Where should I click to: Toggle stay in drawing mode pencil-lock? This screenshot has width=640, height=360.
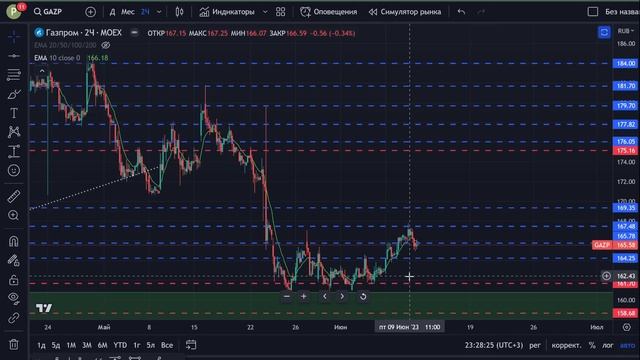tap(14, 260)
